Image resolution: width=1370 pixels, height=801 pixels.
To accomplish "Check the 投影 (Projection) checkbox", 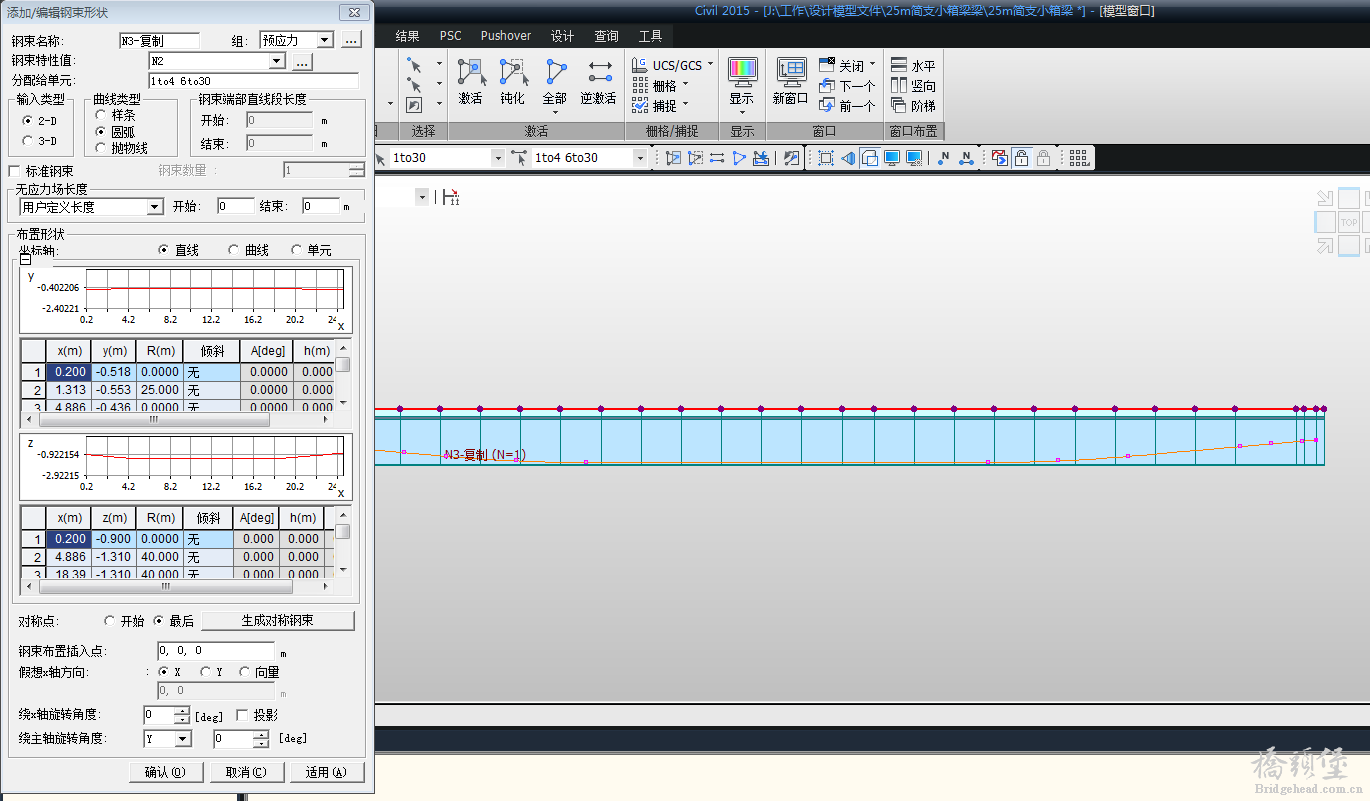I will [242, 715].
